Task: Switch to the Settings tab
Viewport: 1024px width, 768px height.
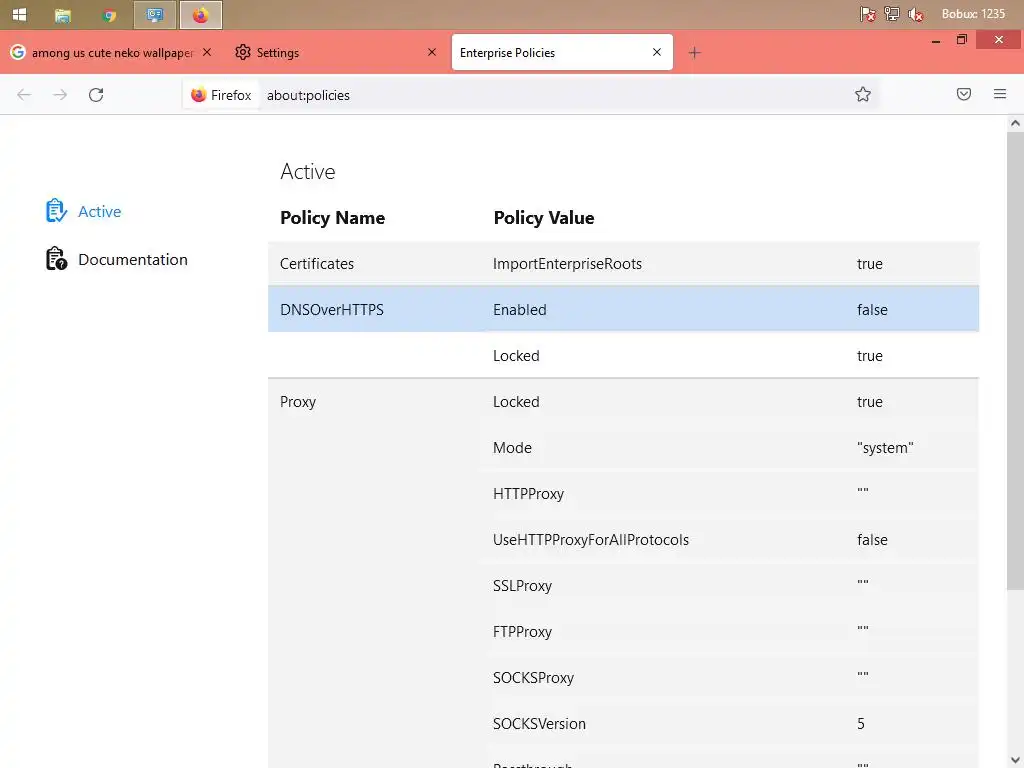Action: 320,53
